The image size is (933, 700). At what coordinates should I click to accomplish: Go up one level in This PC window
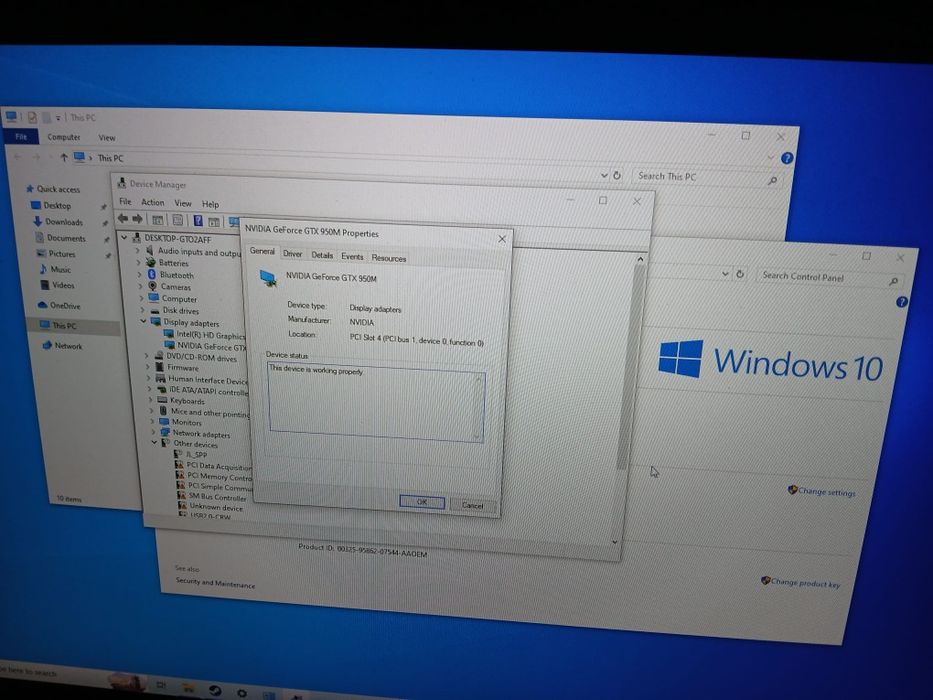pyautogui.click(x=63, y=158)
